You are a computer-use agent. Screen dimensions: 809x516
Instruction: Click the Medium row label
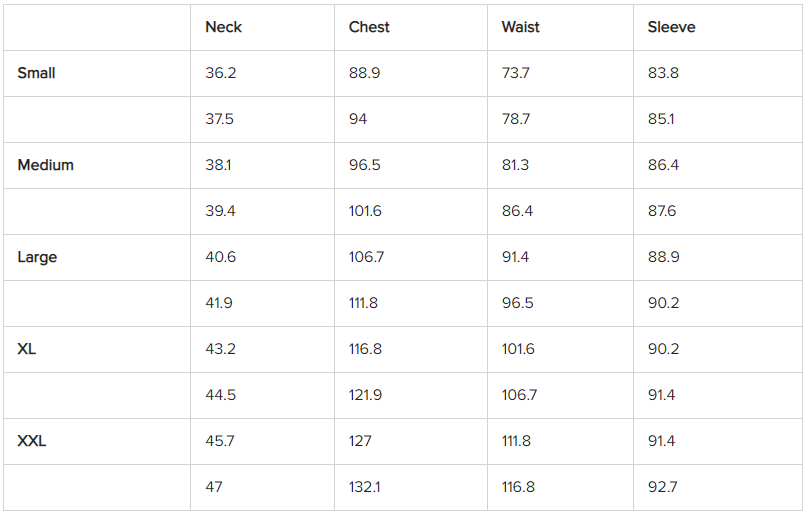pos(46,165)
